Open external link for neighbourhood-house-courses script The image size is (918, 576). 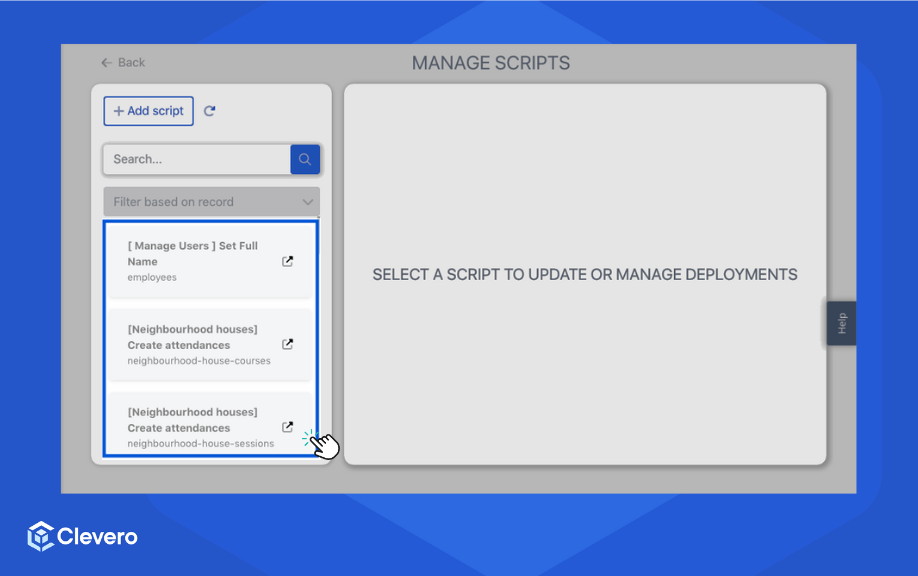tap(287, 344)
